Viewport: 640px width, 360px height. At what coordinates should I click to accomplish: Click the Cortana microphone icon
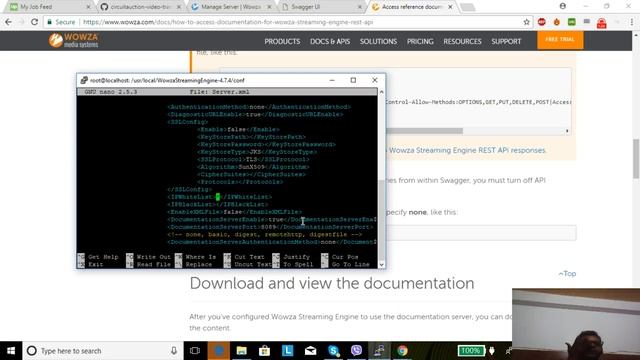tap(174, 351)
